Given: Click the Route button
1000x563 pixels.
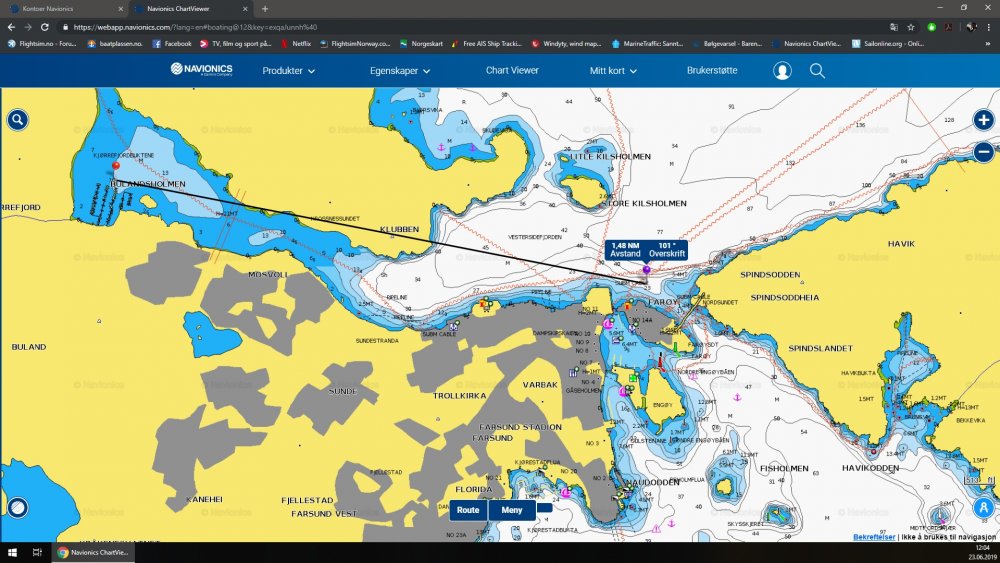Looking at the screenshot, I should (468, 510).
